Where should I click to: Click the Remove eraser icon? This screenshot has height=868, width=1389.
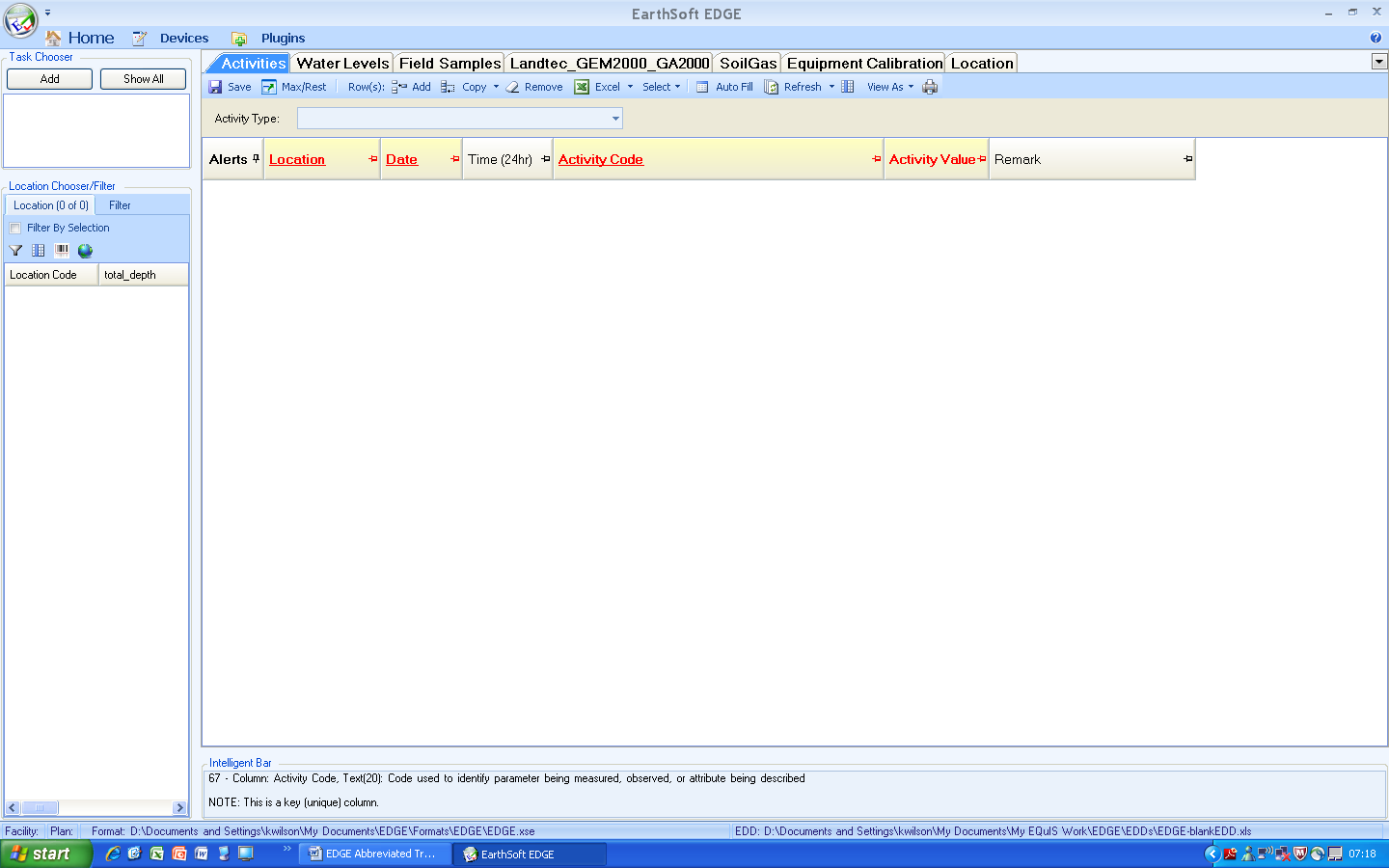[x=513, y=87]
